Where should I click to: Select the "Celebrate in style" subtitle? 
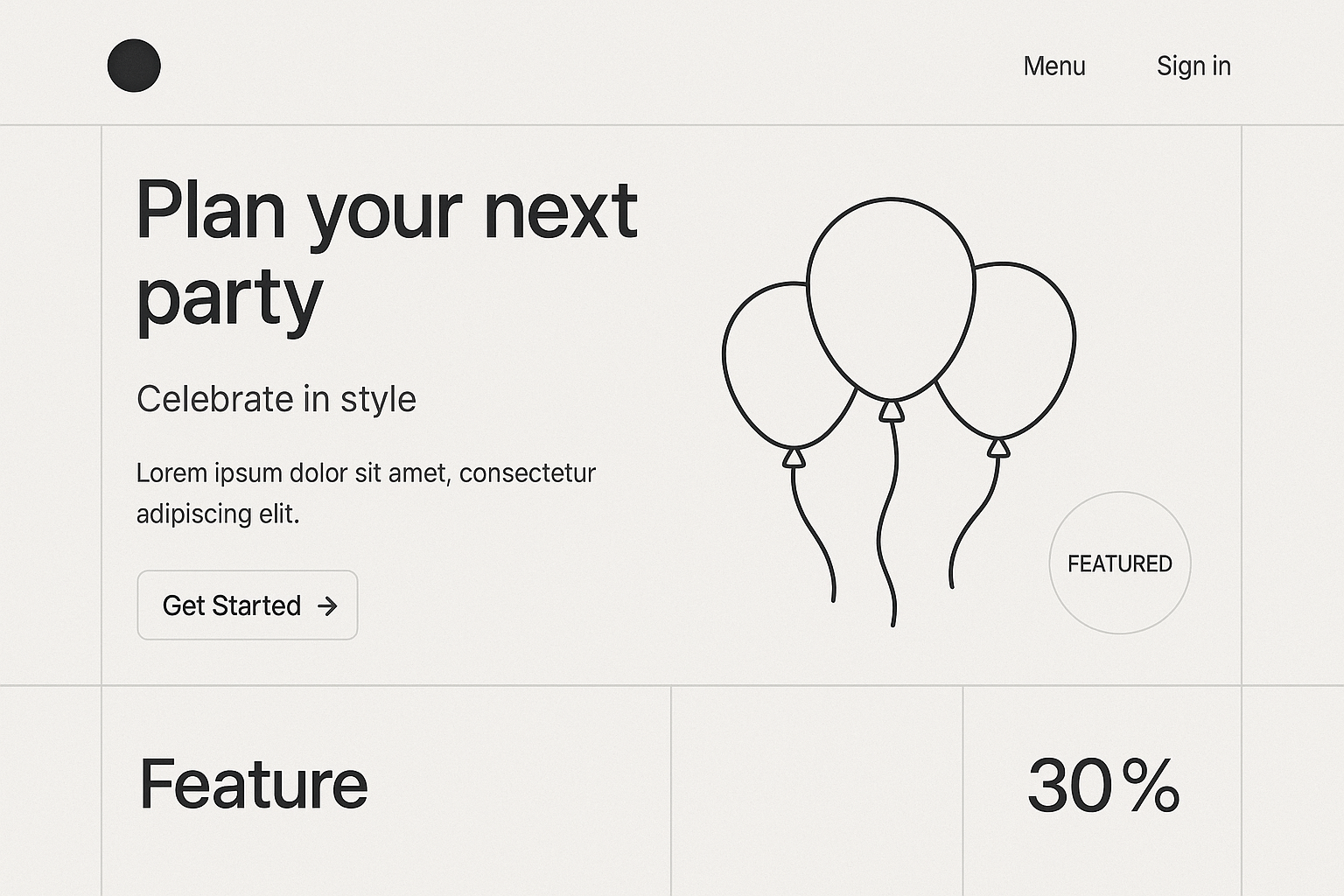tap(276, 399)
